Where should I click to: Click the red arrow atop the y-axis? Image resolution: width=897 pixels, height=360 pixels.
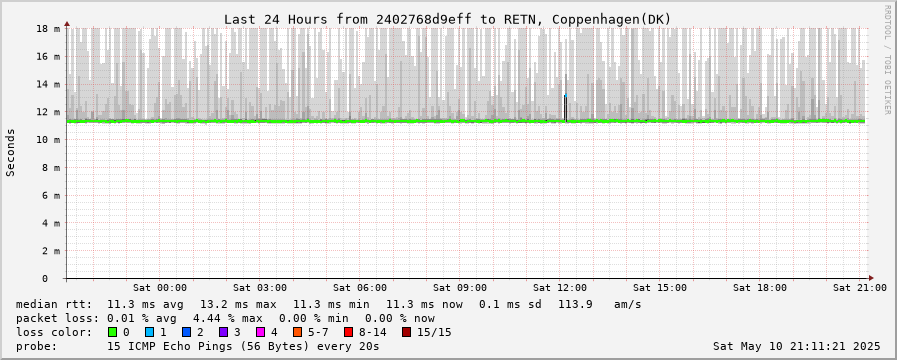point(67,24)
